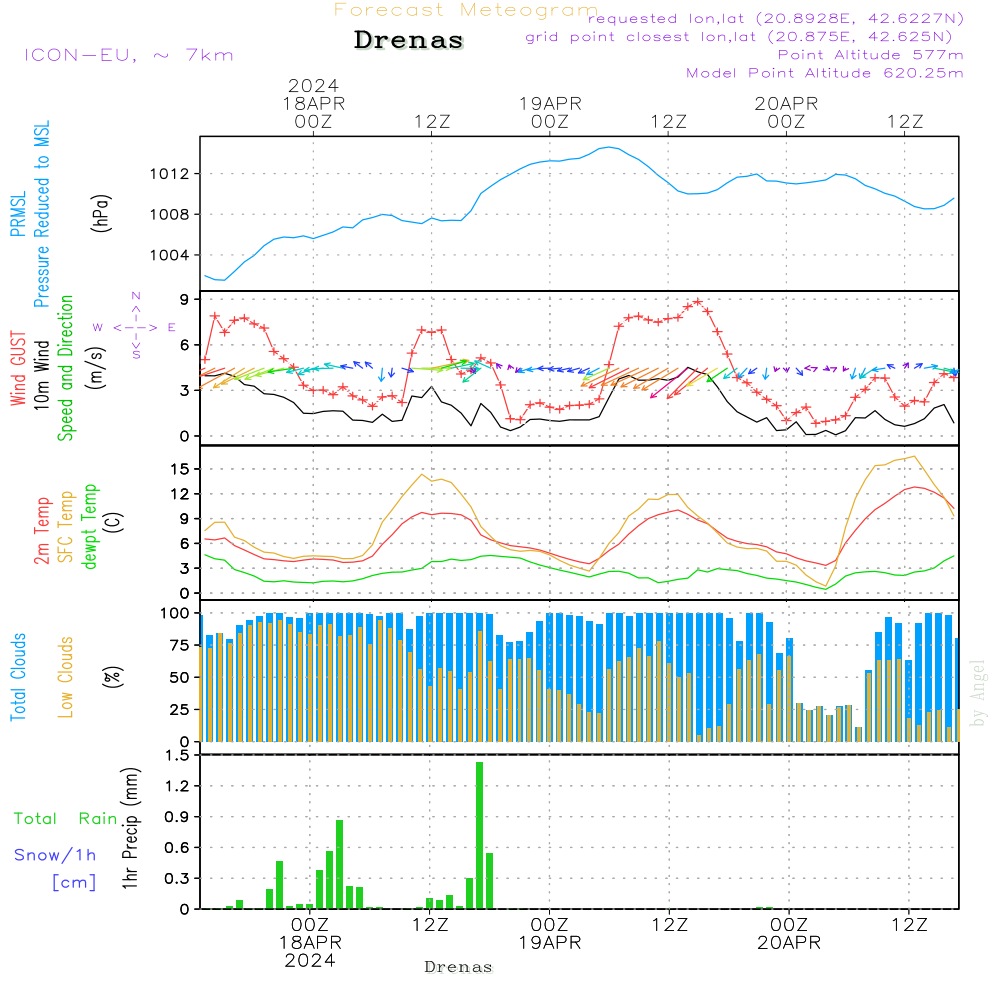This screenshot has height=1000, width=1000.
Task: Click "Model Point Altitude 620.25m" line
Action: pyautogui.click(x=825, y=73)
